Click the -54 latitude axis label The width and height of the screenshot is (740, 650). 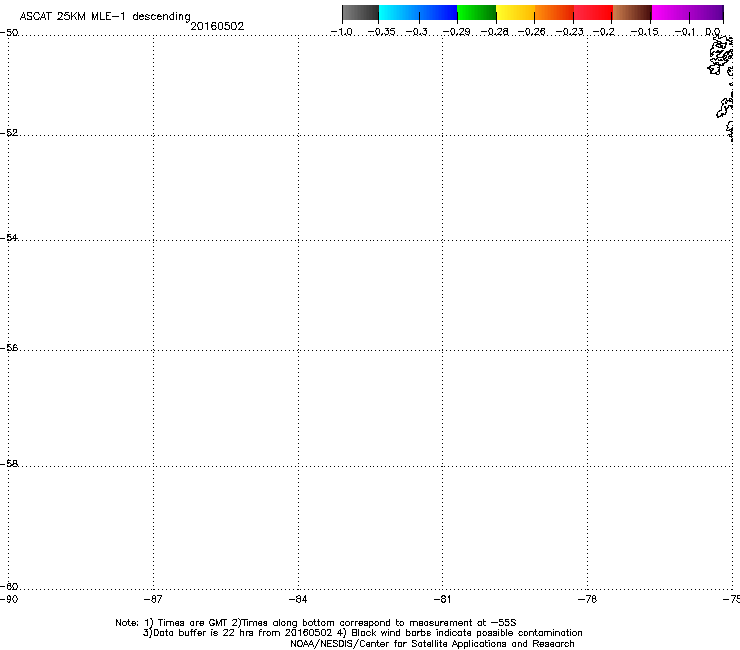9,237
